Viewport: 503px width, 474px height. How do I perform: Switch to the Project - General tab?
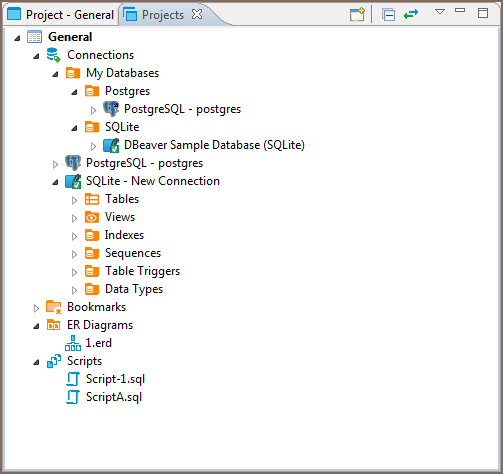tap(61, 15)
